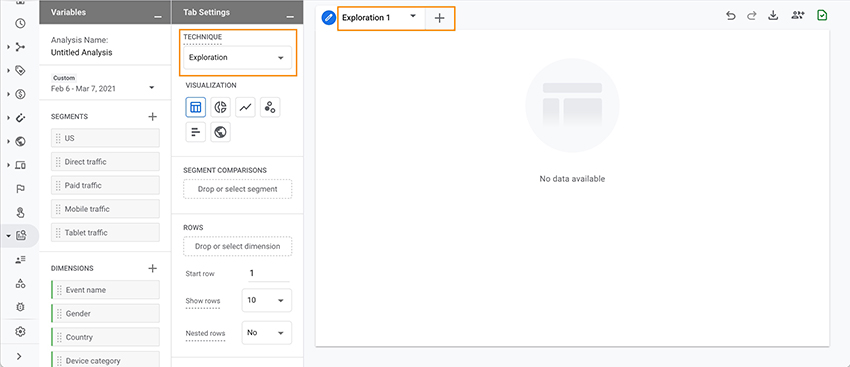Add a new segment with plus icon
The width and height of the screenshot is (850, 367).
pyautogui.click(x=152, y=117)
